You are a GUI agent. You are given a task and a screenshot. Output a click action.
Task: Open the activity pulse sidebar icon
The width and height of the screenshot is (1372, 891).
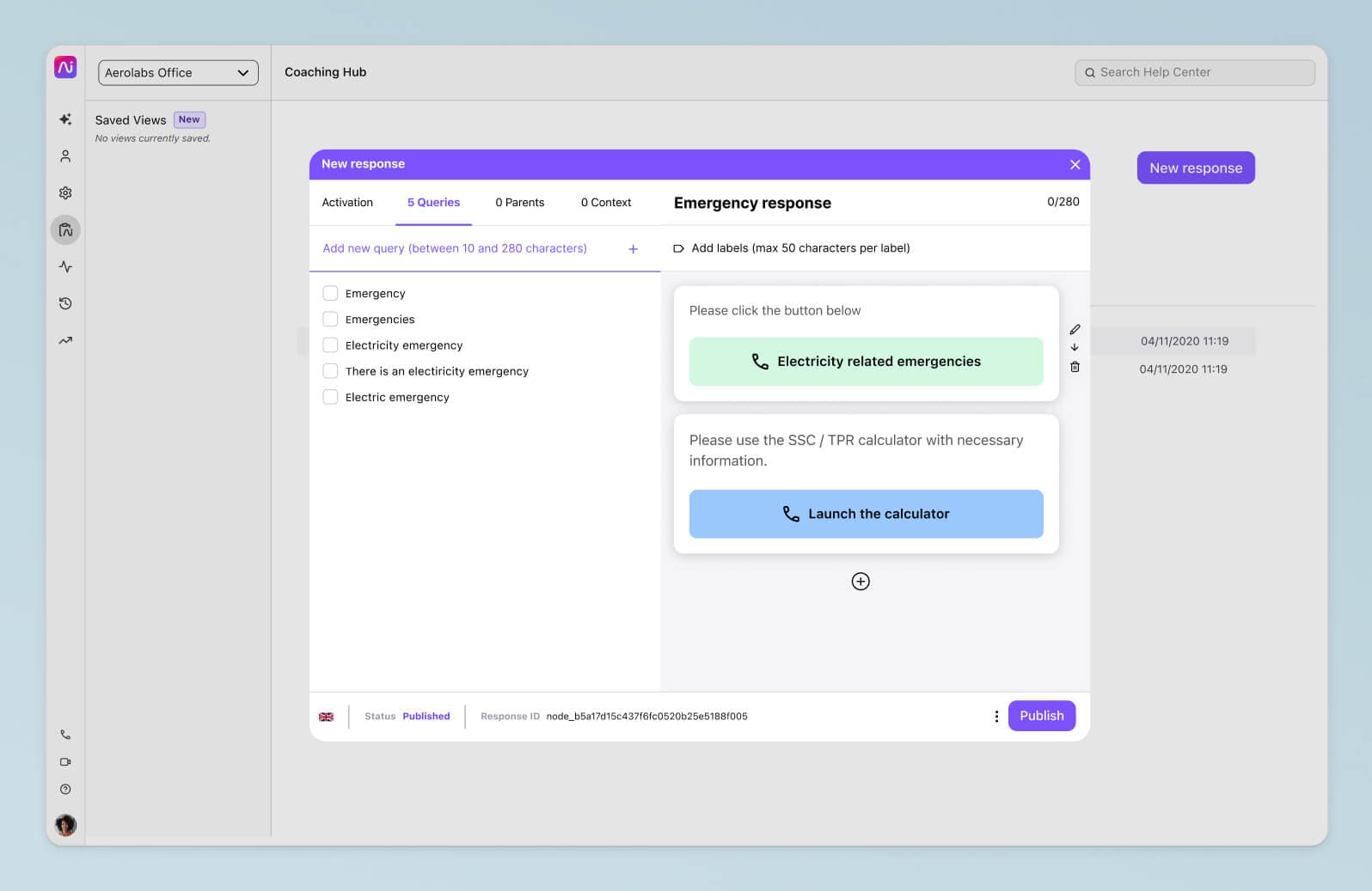click(x=65, y=267)
